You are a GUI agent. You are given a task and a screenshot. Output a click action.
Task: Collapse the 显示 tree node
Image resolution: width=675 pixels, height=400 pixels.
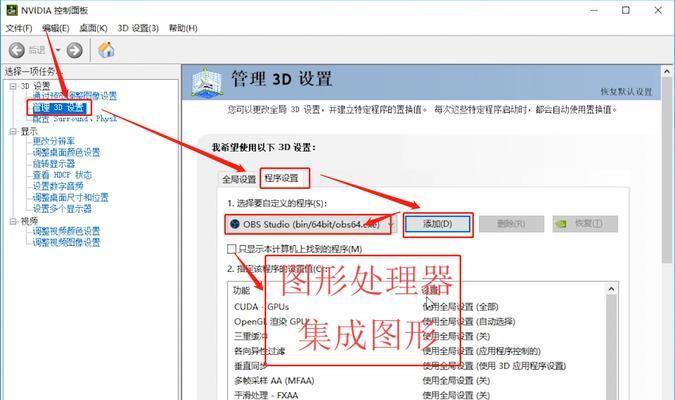coord(13,131)
